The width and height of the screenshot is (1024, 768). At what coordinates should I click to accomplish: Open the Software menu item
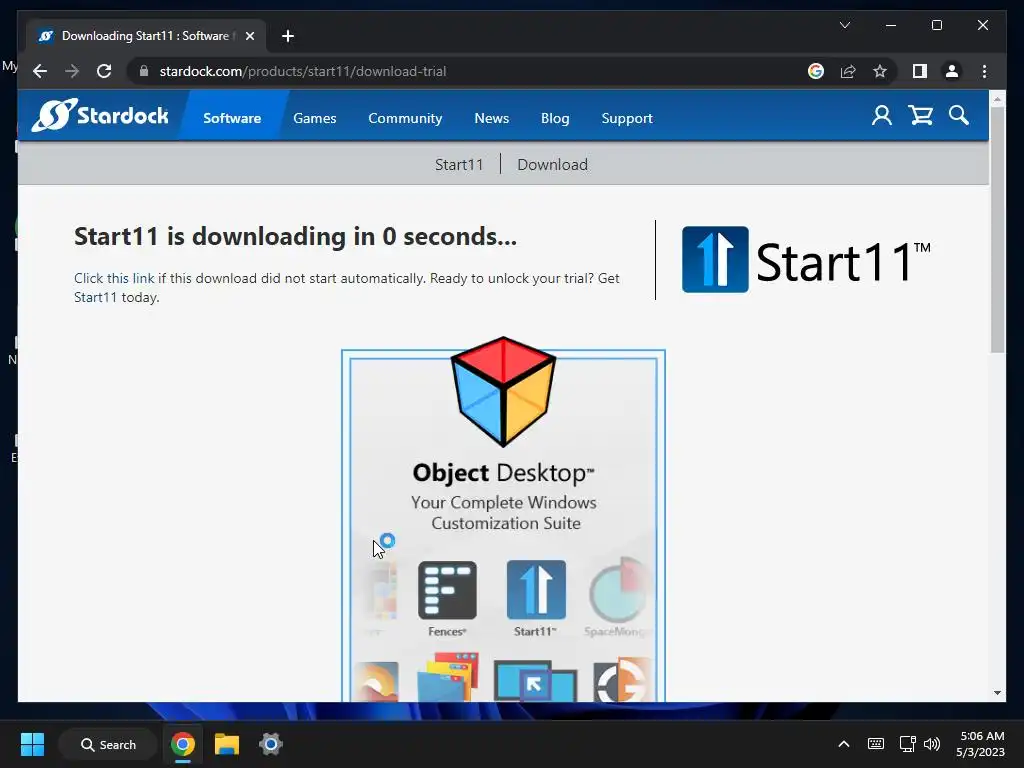click(232, 118)
